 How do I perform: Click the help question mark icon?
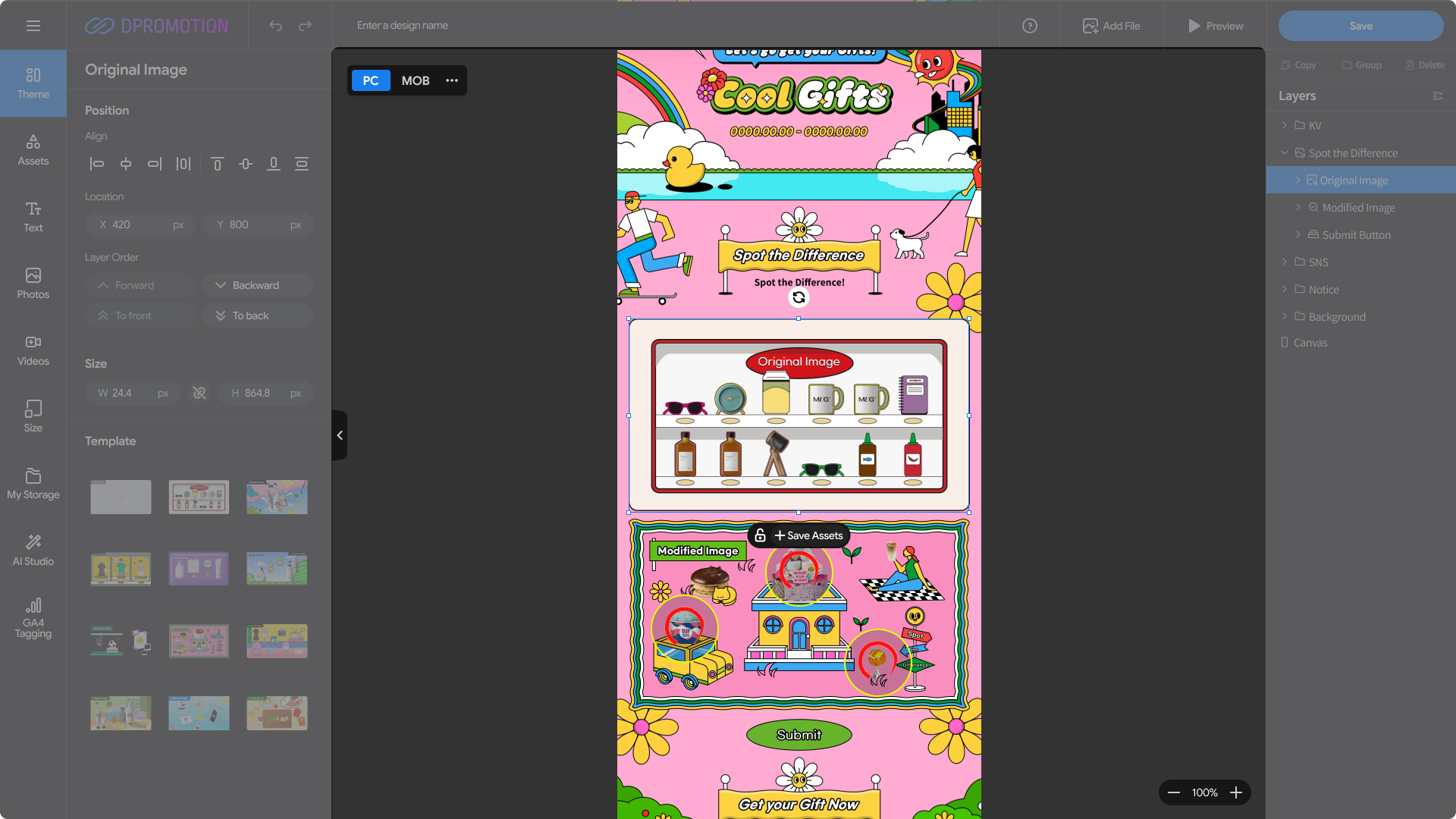tap(1029, 26)
